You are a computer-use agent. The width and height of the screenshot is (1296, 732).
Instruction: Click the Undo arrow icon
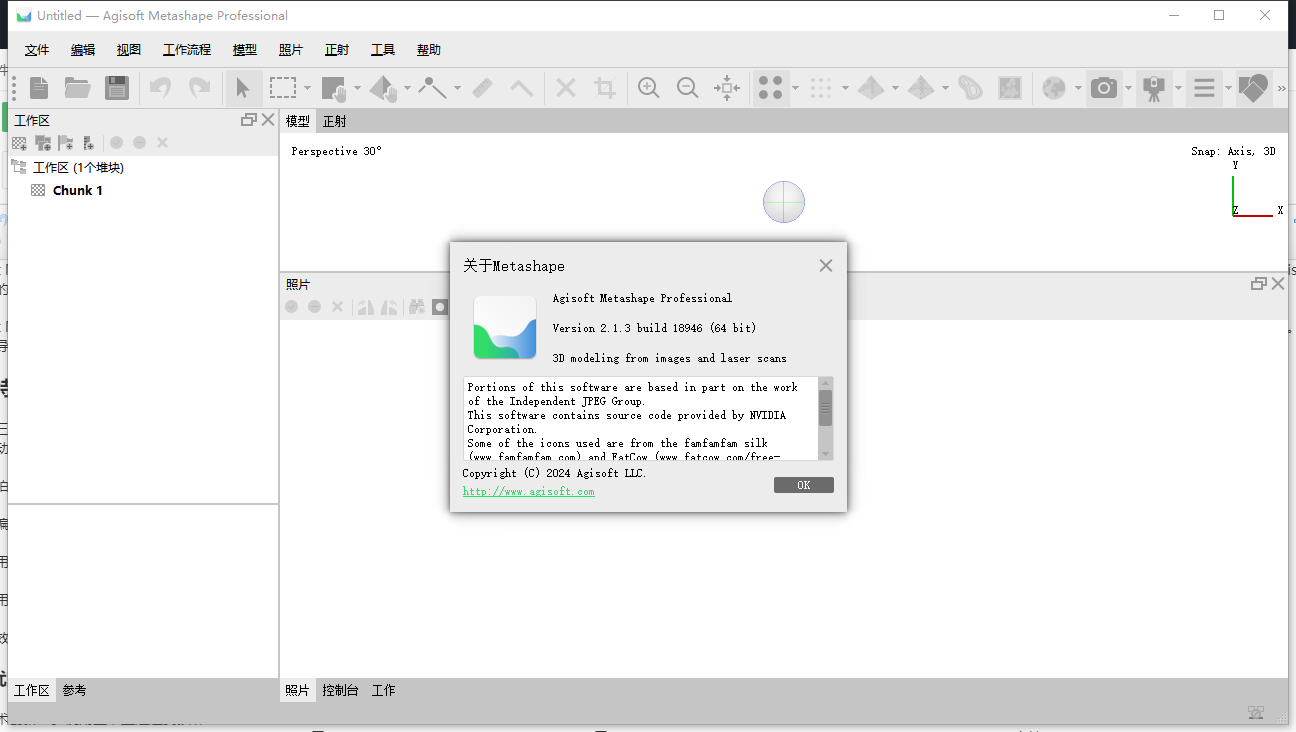click(160, 88)
